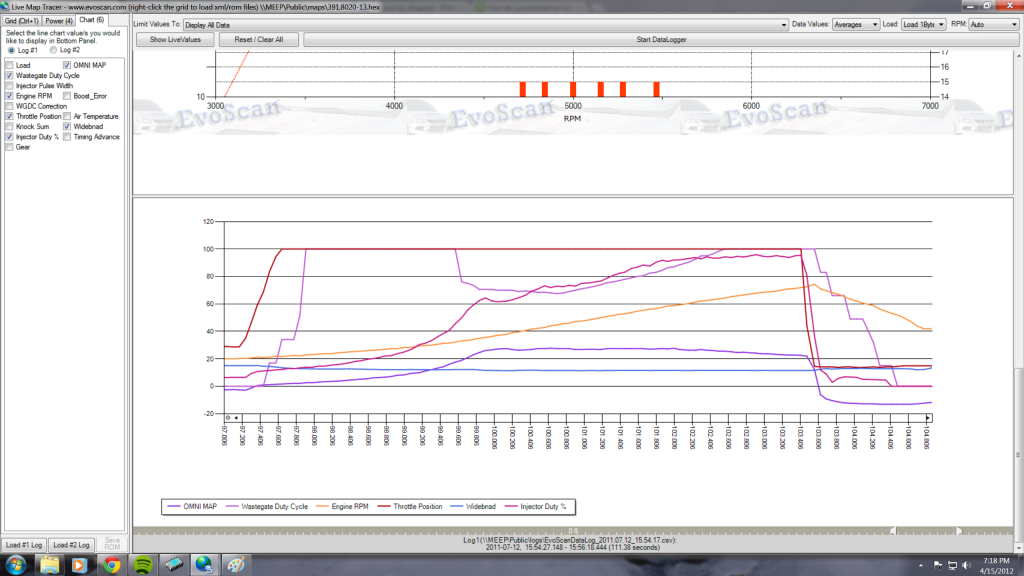Click Reset / Clear All button
This screenshot has height=576, width=1024.
[x=259, y=40]
